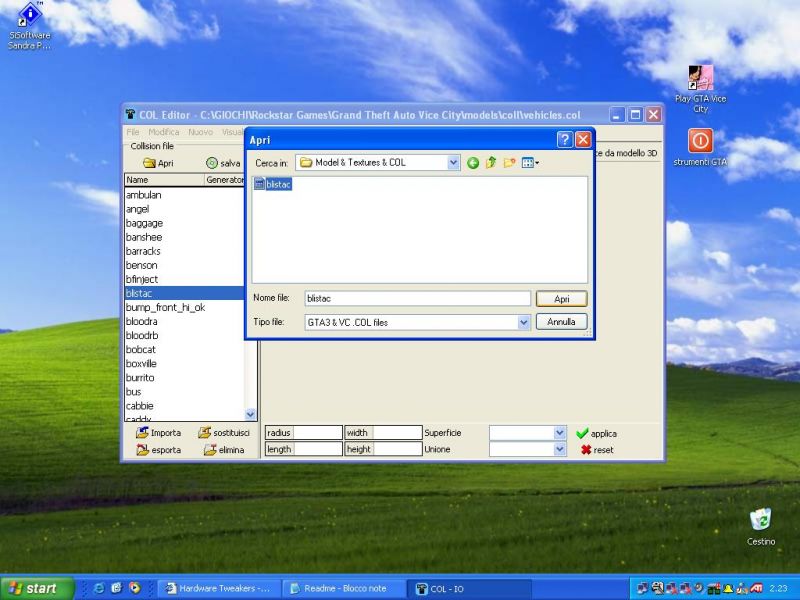Screen dimensions: 800x600
Task: Open the SiSoftware Sandra desktop shortcut
Action: (30, 26)
